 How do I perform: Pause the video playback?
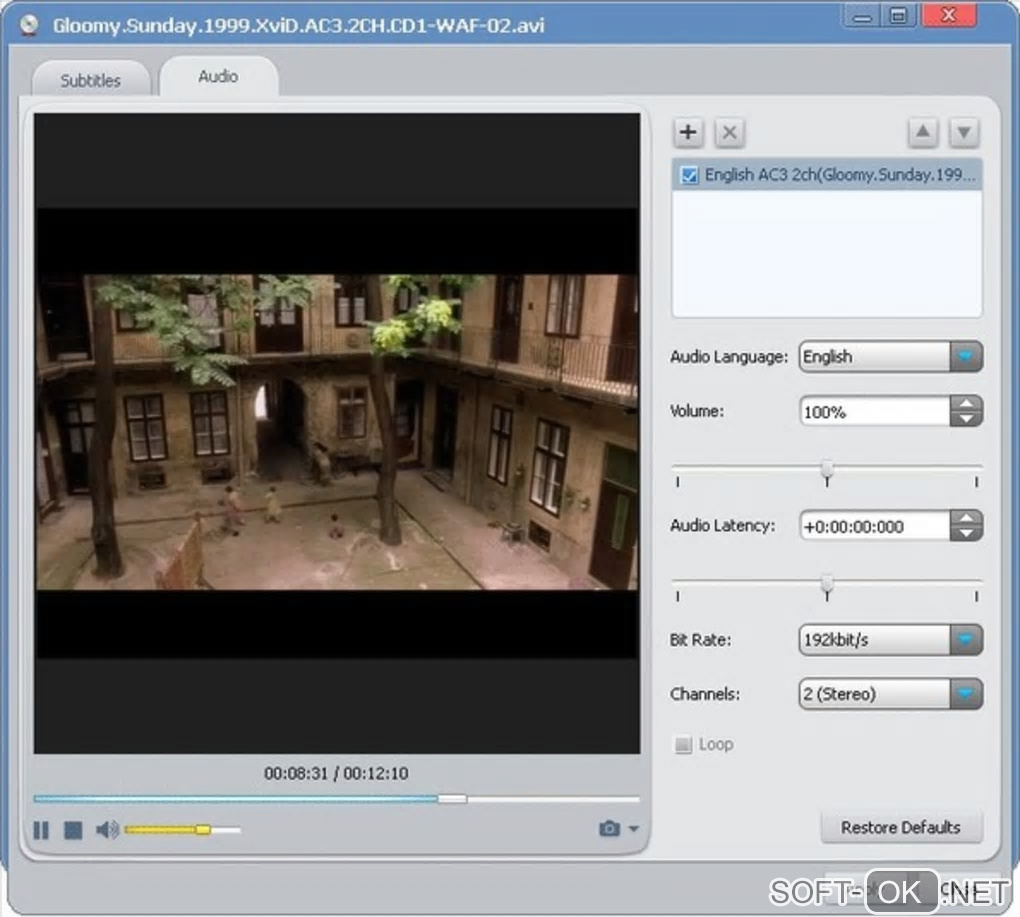(x=41, y=830)
